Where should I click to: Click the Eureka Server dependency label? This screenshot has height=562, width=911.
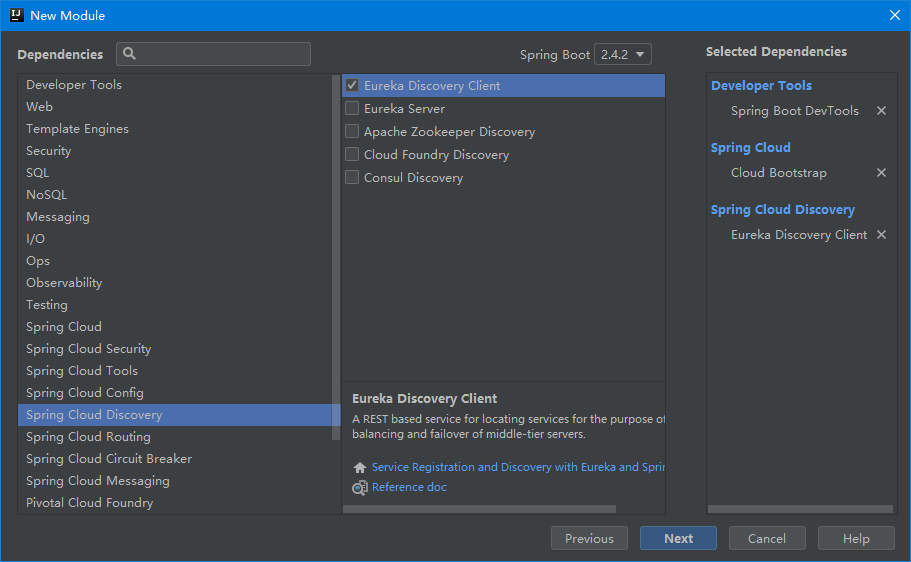[x=404, y=109]
